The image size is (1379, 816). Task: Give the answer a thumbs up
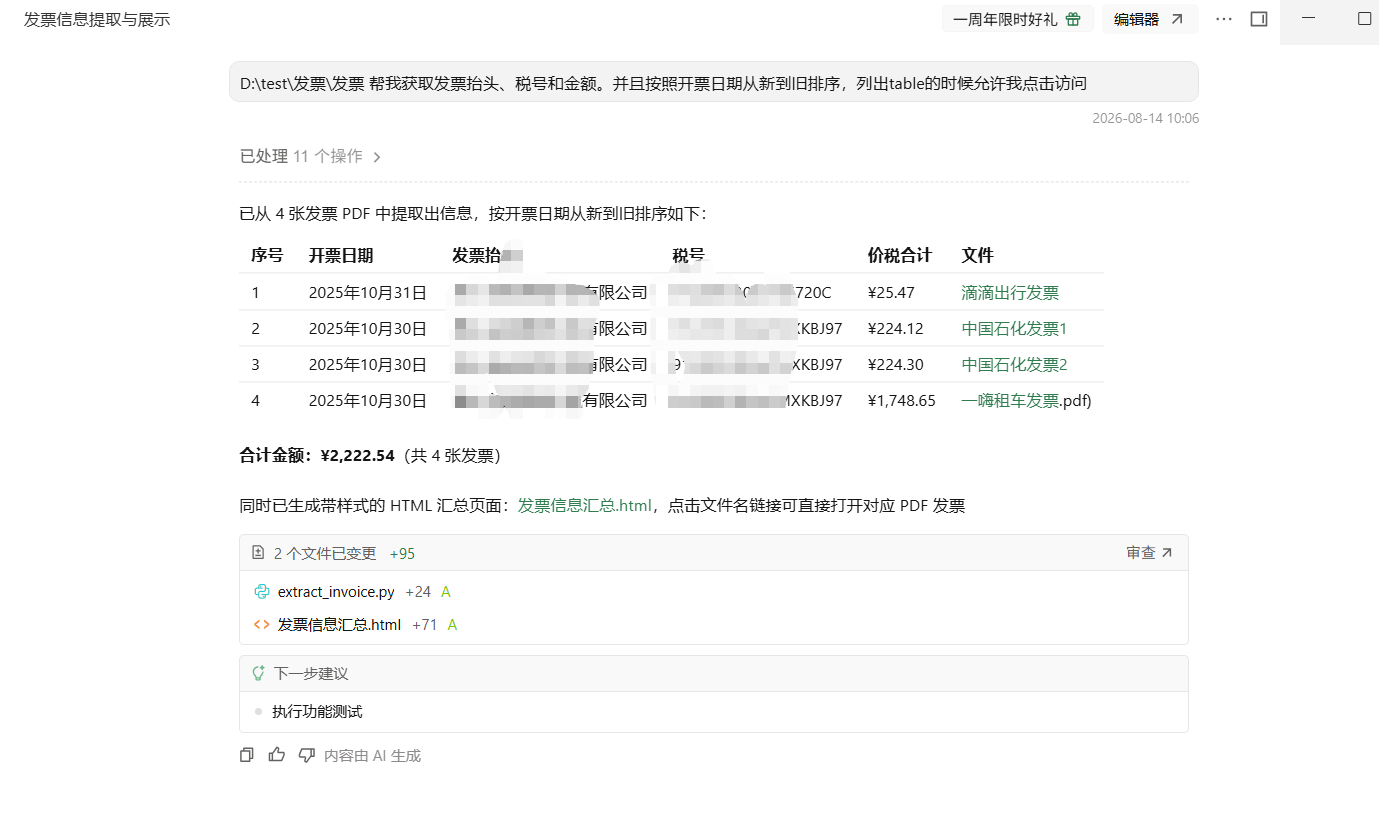(x=277, y=755)
